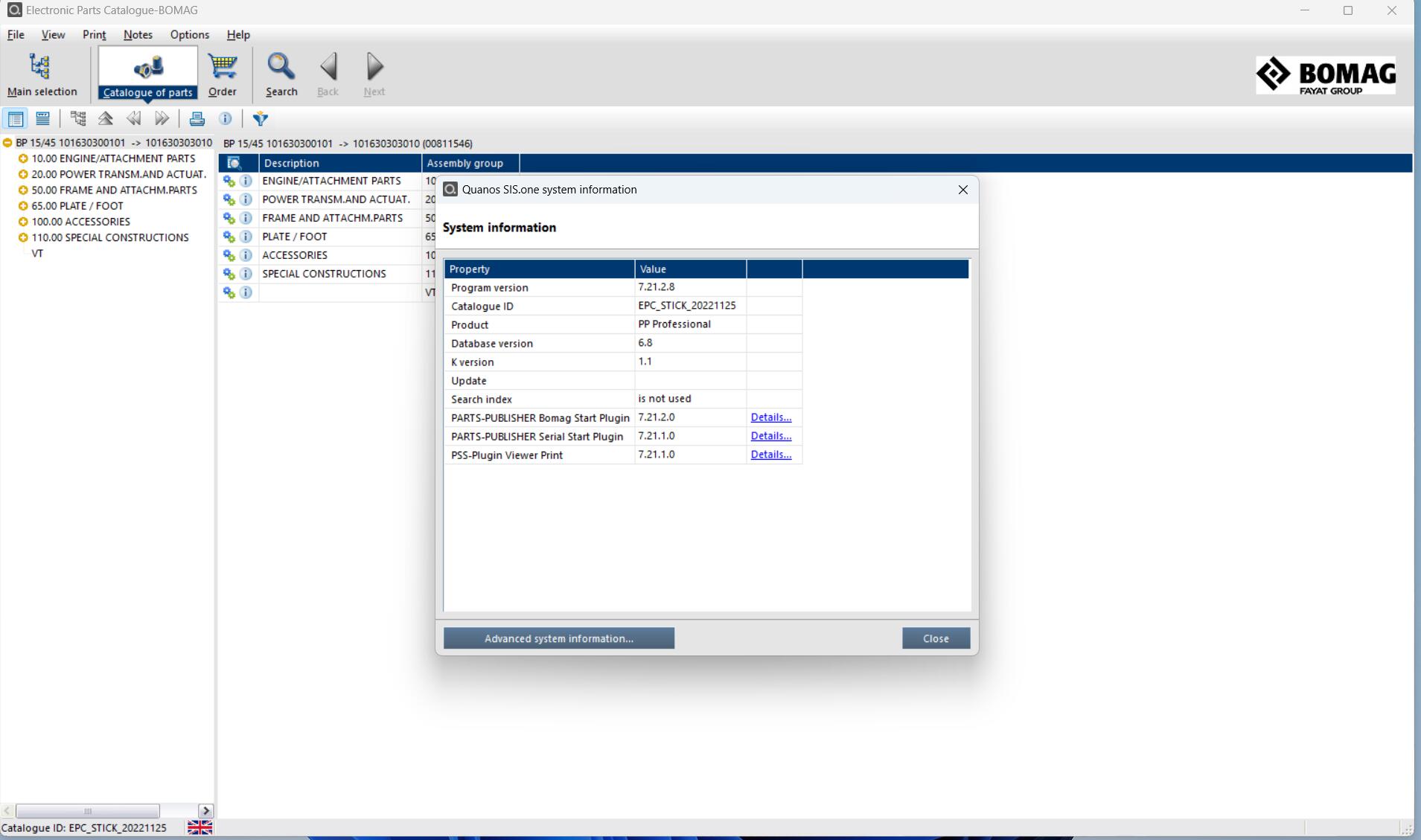The image size is (1421, 840).
Task: Click the tree panel horizontal scrollbar thumb
Action: (x=88, y=811)
